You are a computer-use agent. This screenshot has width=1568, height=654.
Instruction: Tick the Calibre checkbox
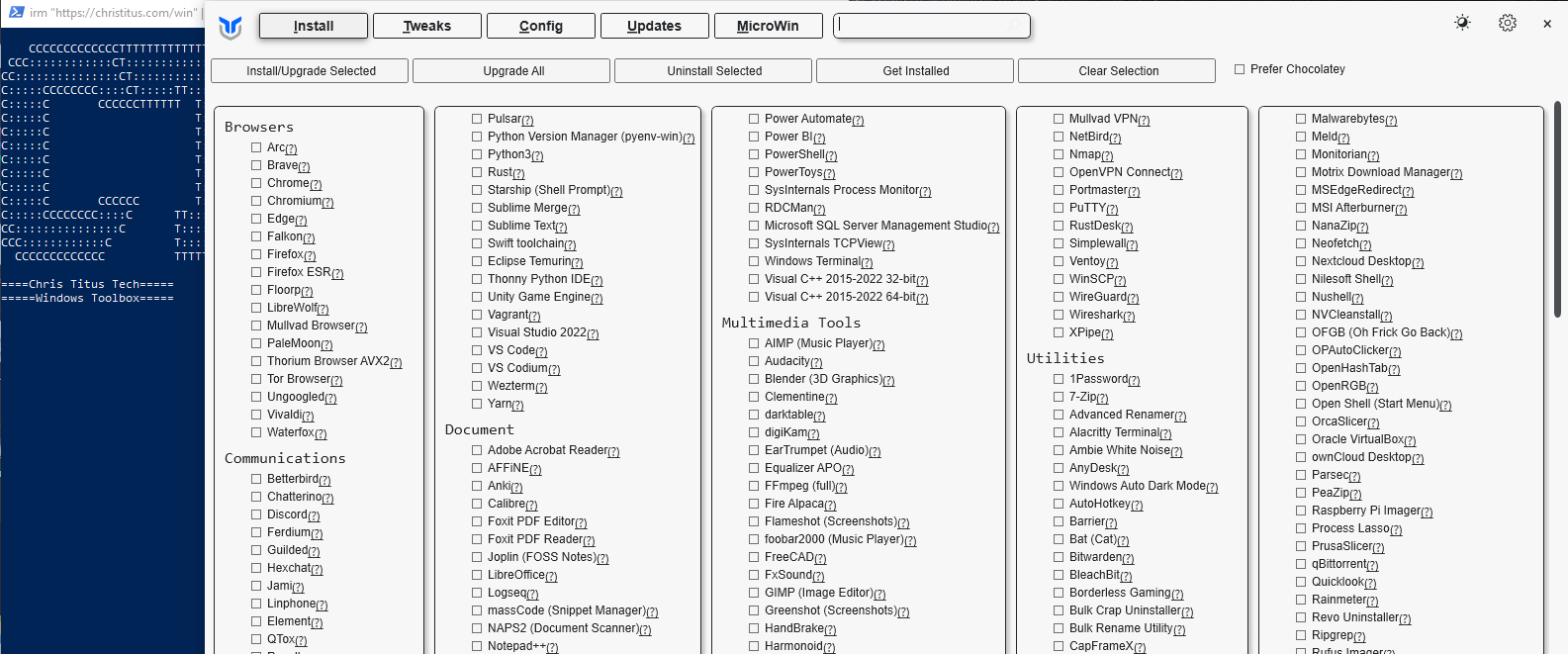tap(477, 504)
